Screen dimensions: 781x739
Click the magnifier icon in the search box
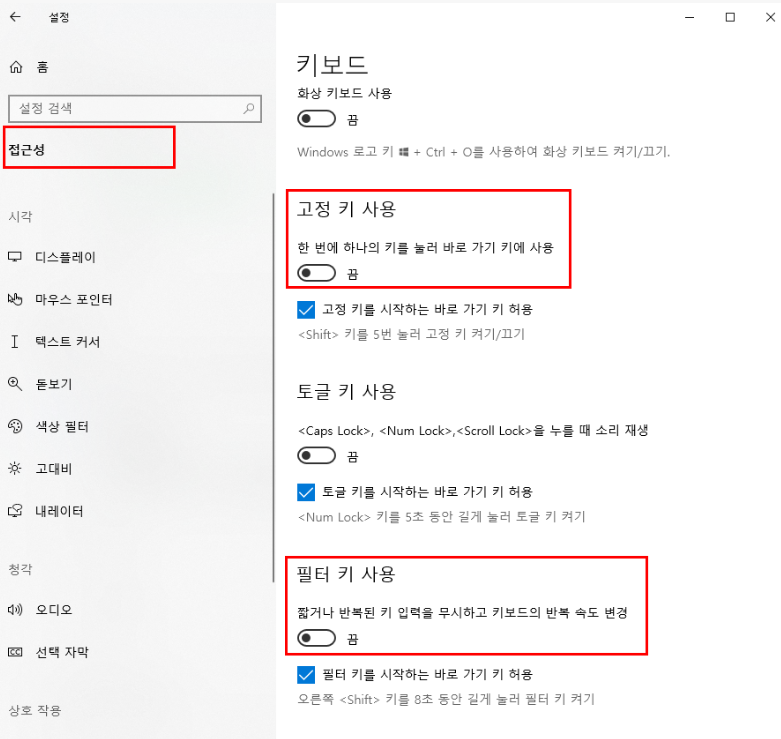249,108
